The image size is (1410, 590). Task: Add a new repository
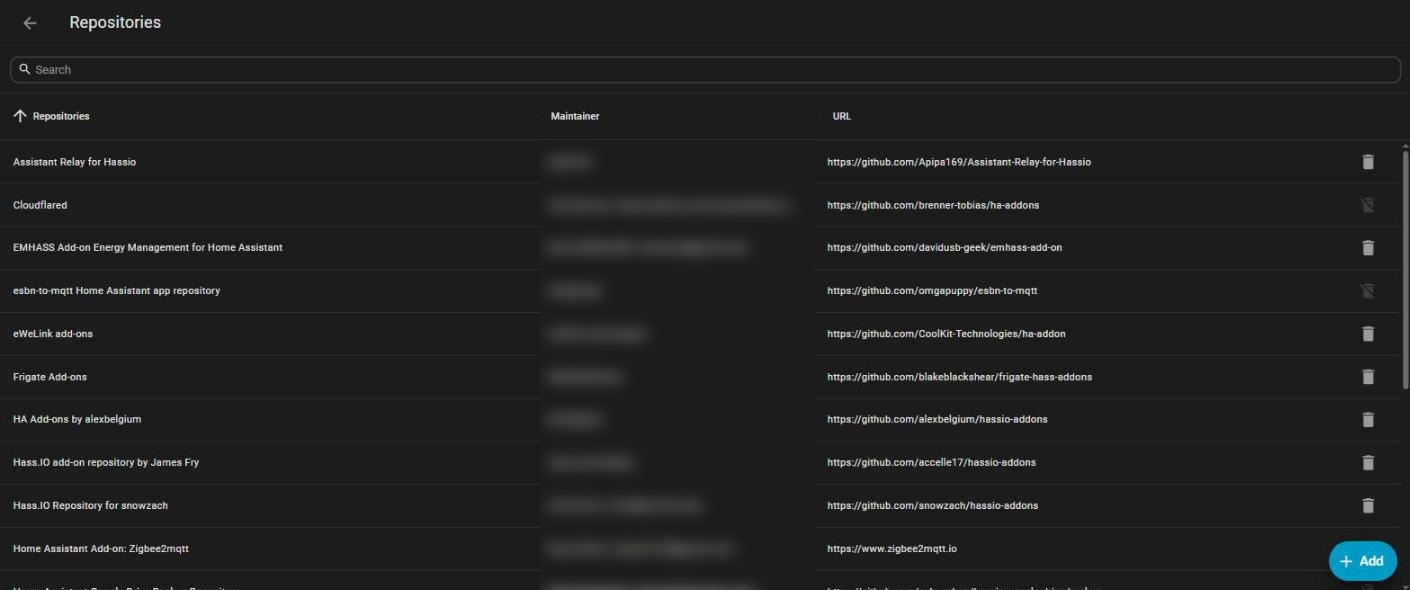[x=1362, y=561]
